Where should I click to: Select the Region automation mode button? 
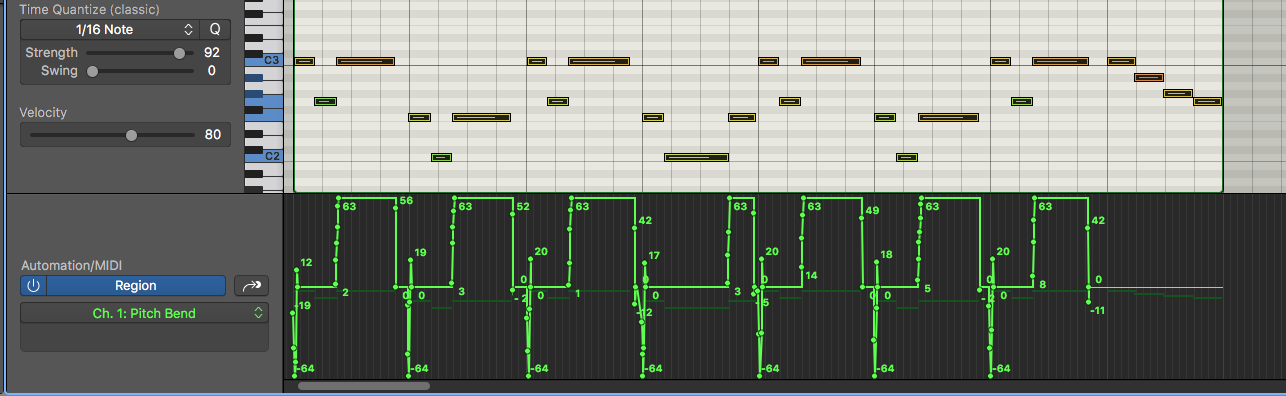(x=136, y=286)
